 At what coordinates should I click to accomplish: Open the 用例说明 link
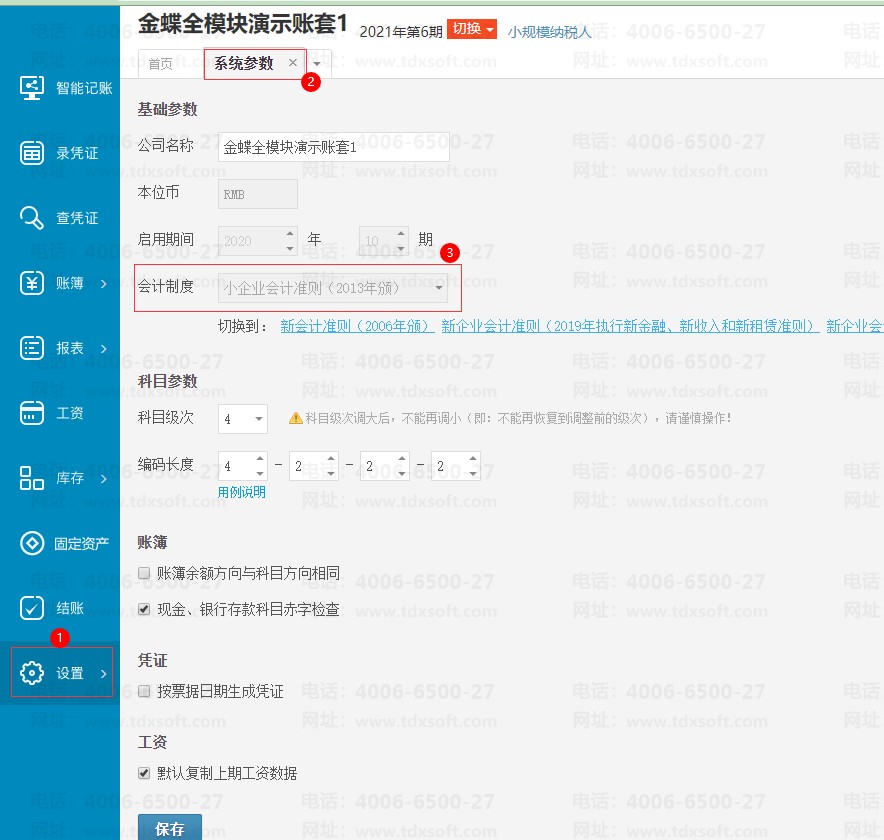point(242,492)
